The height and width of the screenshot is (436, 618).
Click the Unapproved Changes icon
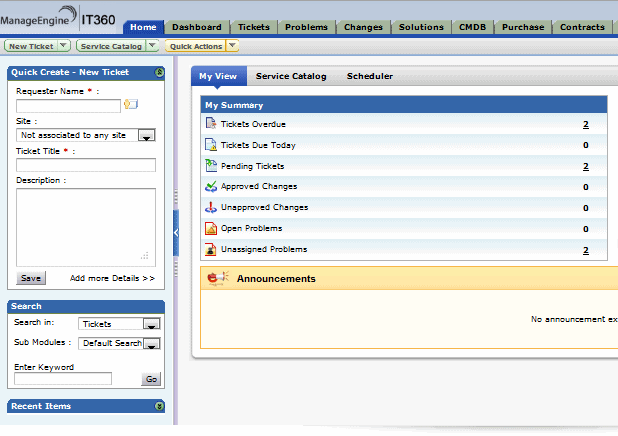211,207
